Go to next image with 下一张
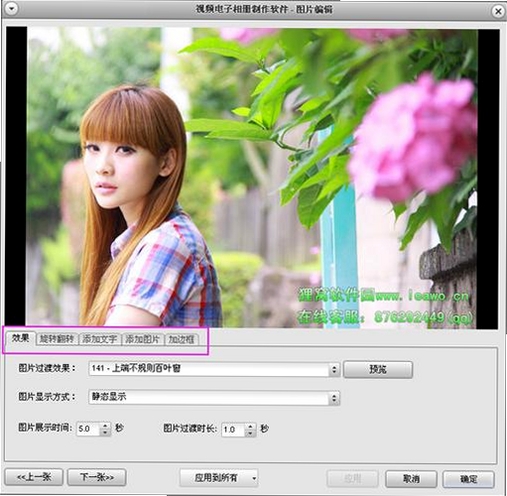 (x=97, y=477)
